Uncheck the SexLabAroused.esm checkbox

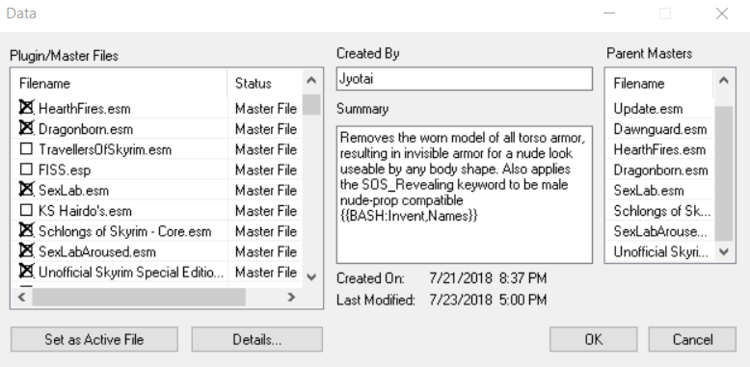[27, 251]
